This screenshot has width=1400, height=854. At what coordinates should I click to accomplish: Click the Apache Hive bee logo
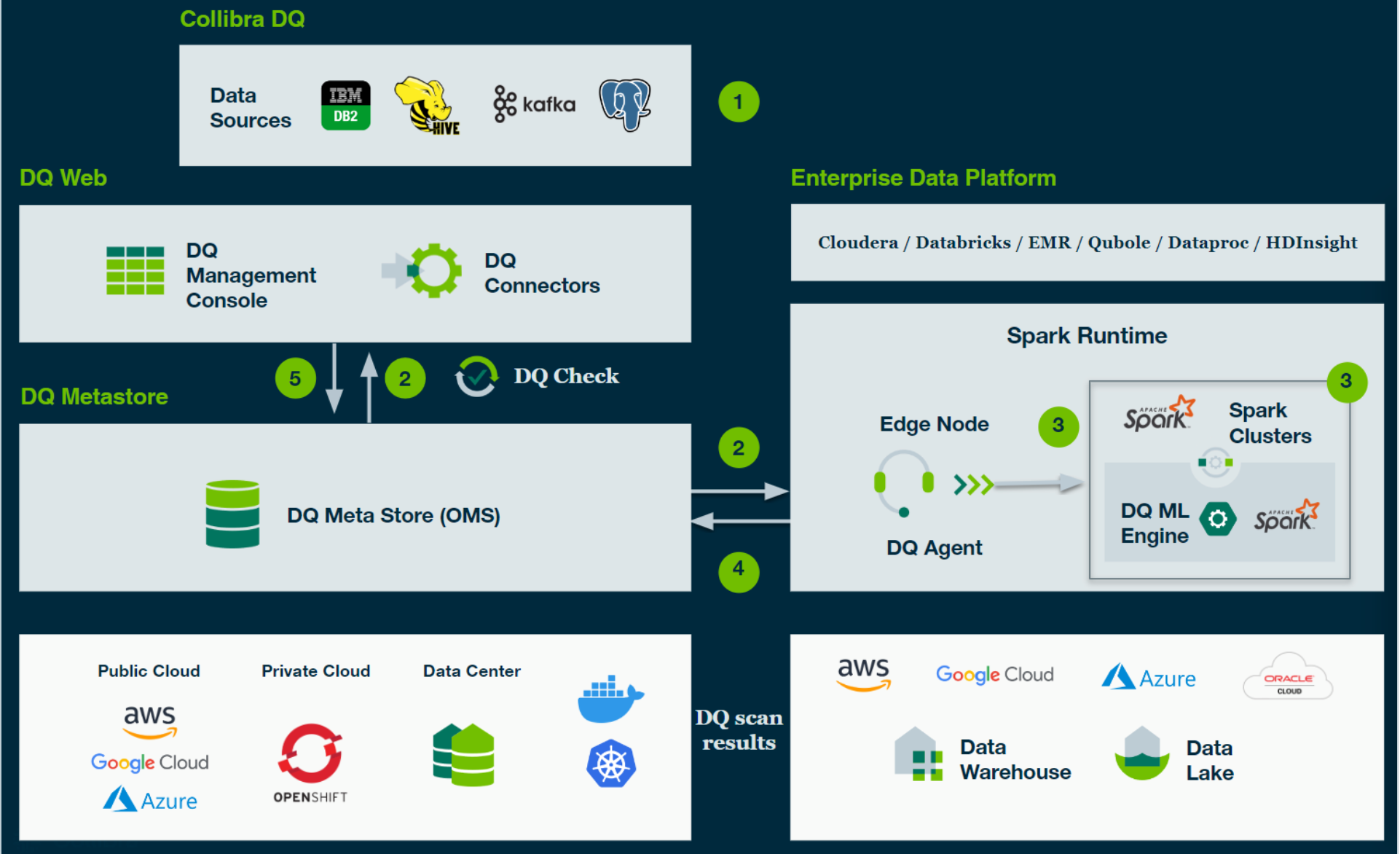point(428,106)
